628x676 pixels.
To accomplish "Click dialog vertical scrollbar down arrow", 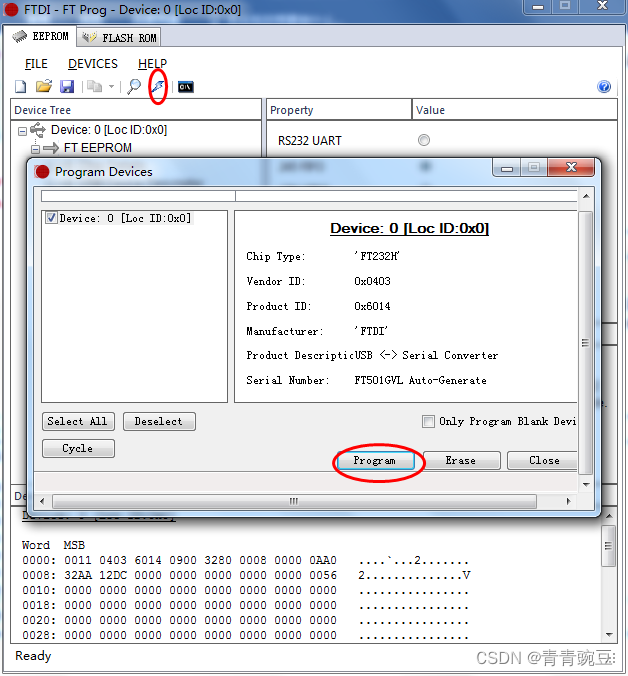I will (x=586, y=485).
